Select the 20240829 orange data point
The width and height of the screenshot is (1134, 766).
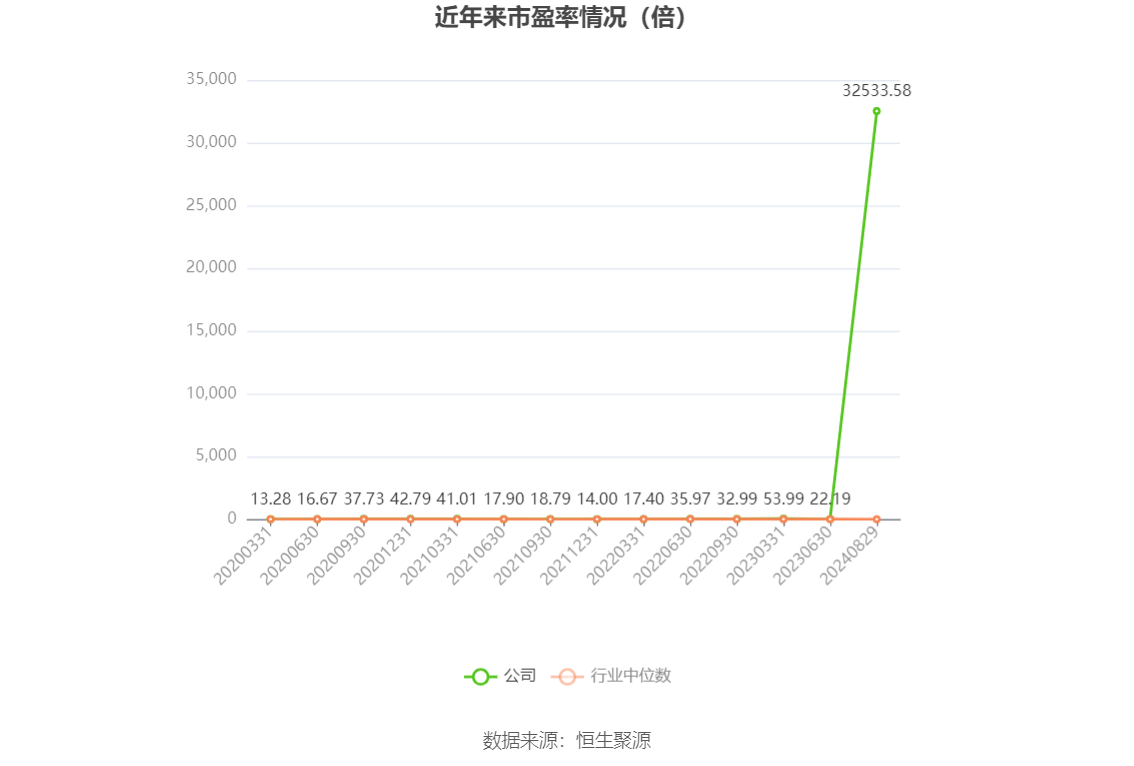[876, 519]
